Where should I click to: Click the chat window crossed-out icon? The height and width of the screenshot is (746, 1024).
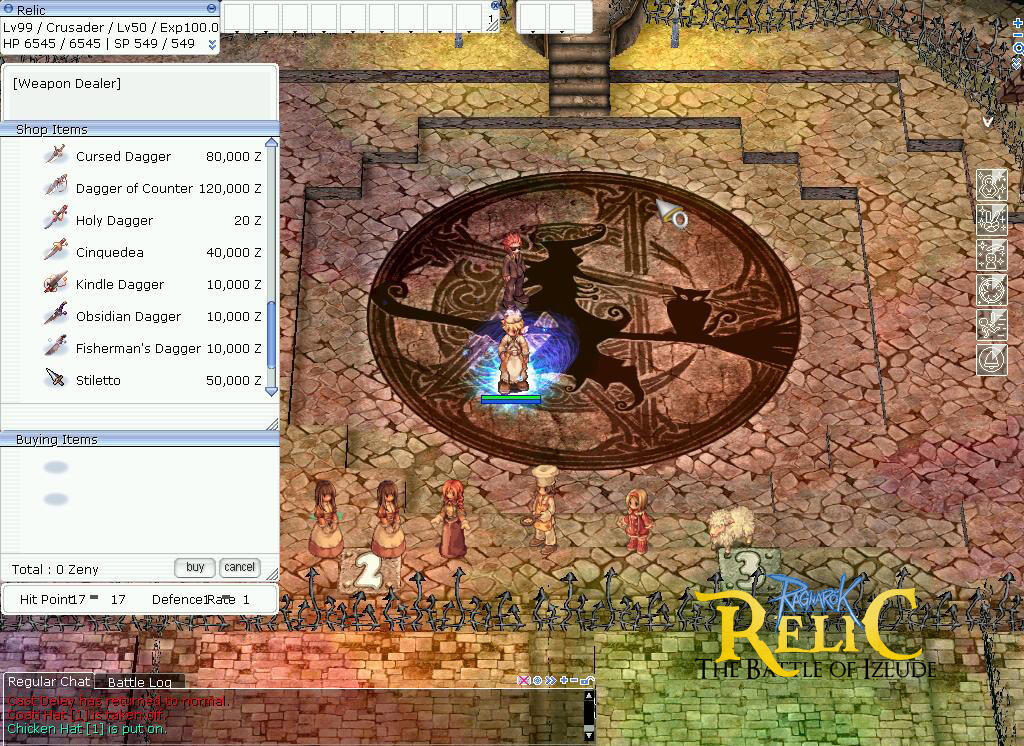(523, 681)
